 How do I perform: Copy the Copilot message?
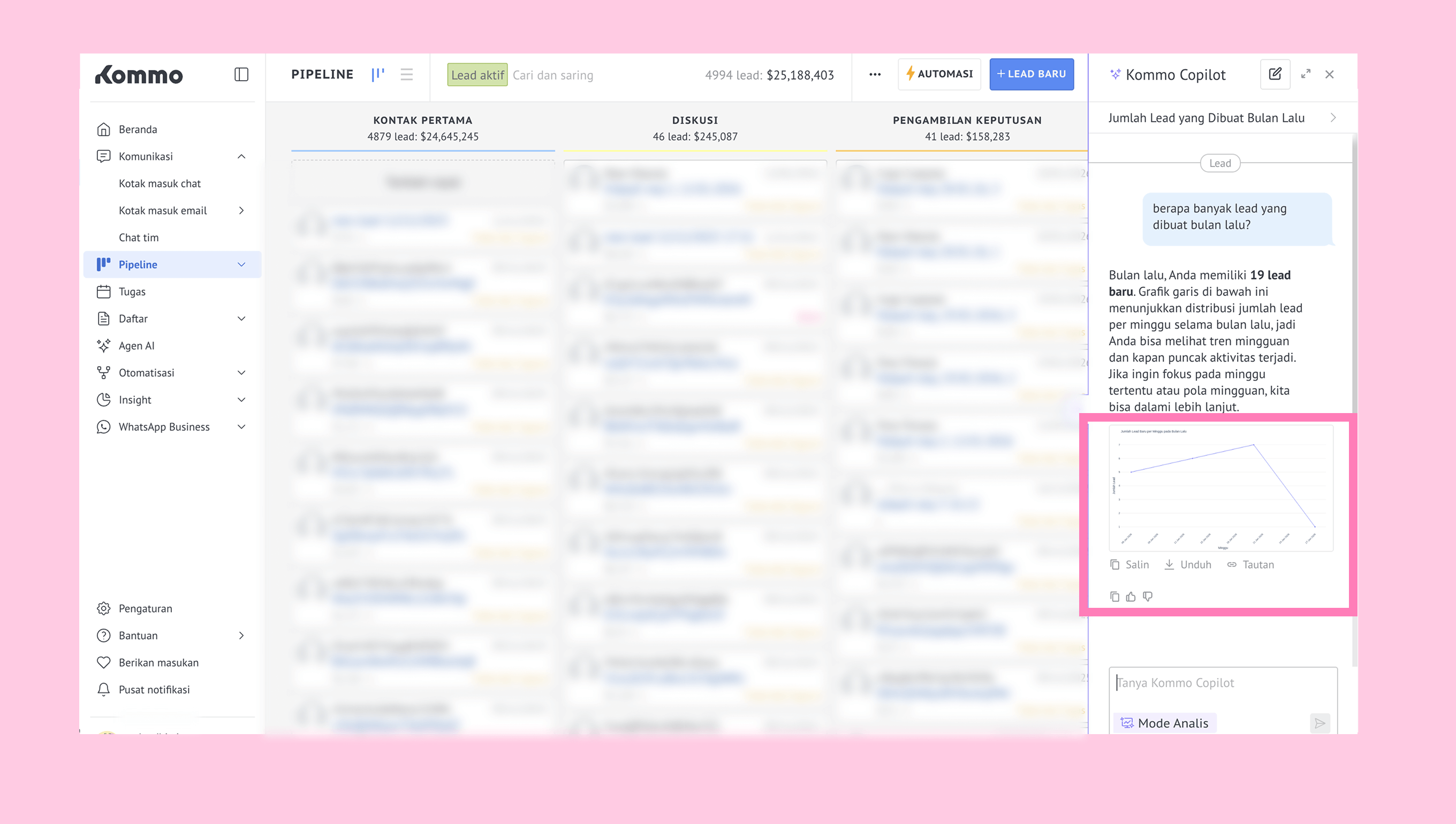1114,597
